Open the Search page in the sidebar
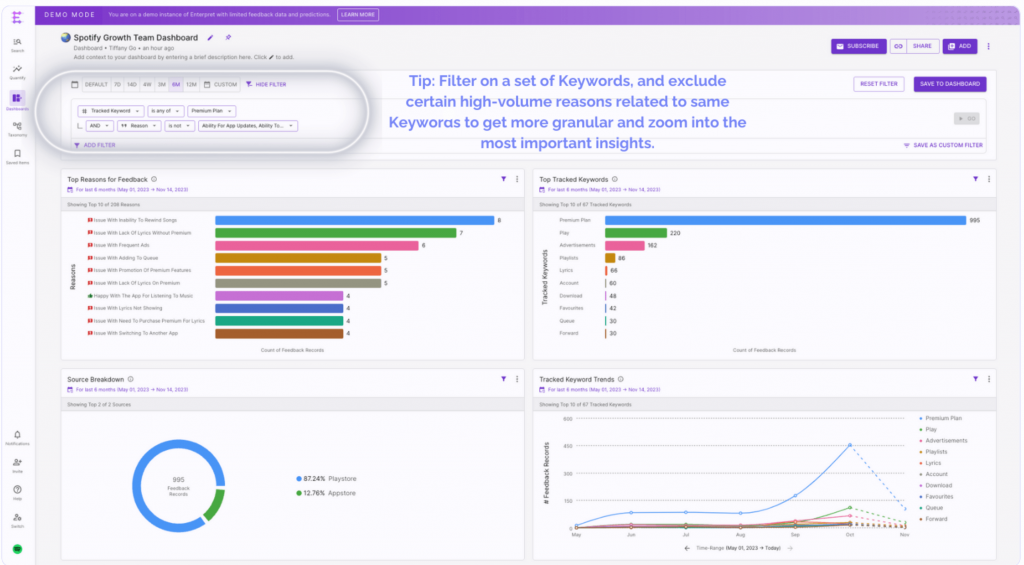 [17, 44]
